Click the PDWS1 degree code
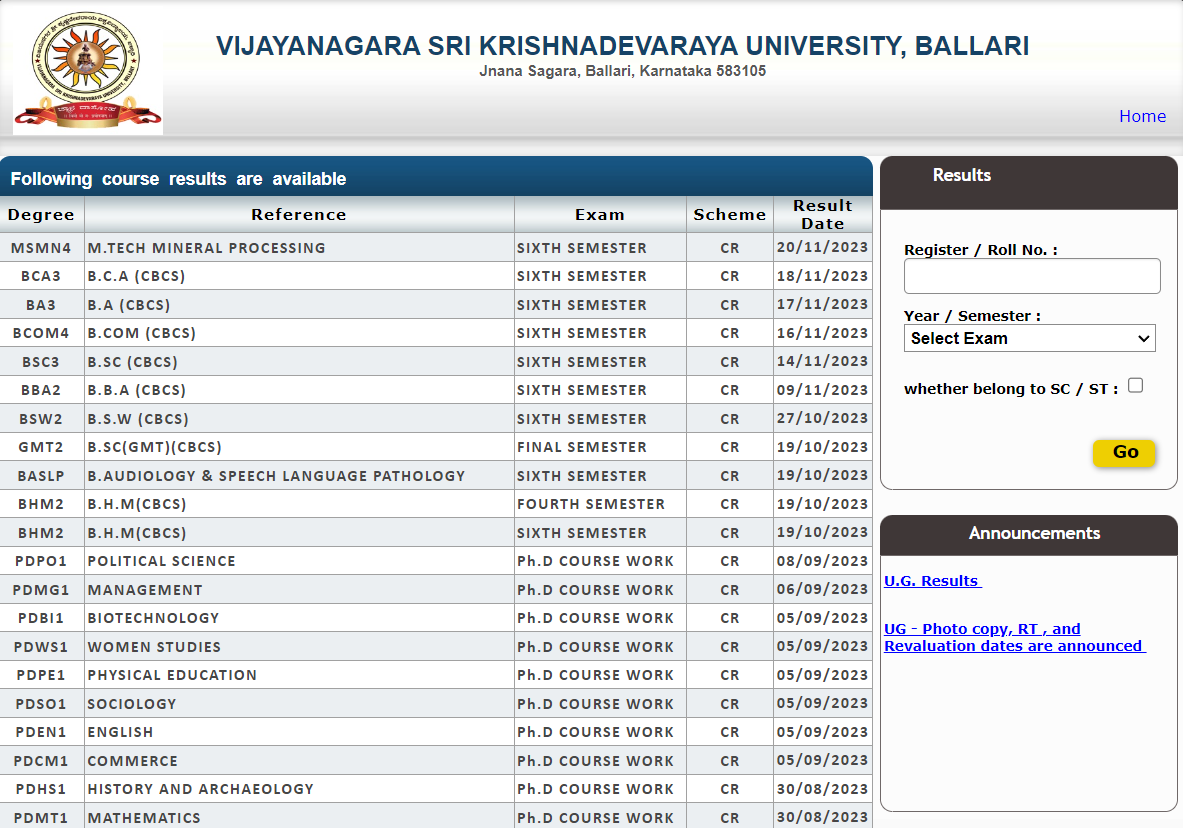 (41, 647)
